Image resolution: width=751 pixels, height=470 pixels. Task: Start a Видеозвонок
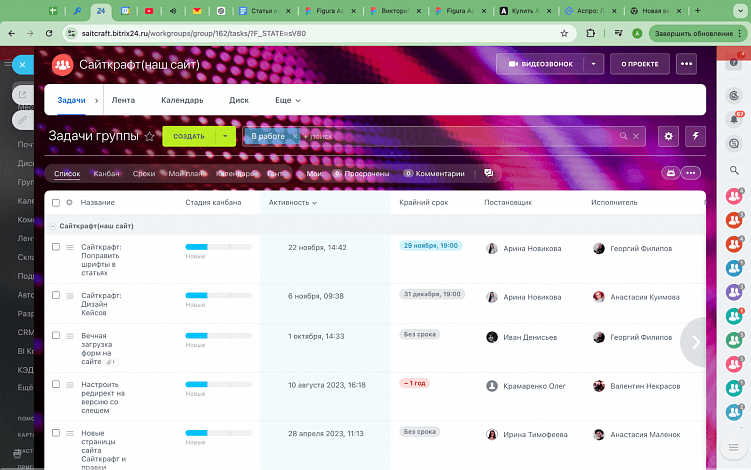(540, 64)
